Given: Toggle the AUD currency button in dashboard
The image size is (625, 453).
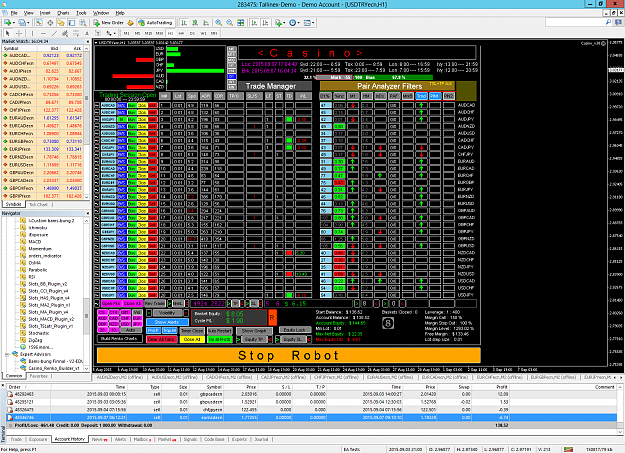Looking at the screenshot, I should (102, 319).
